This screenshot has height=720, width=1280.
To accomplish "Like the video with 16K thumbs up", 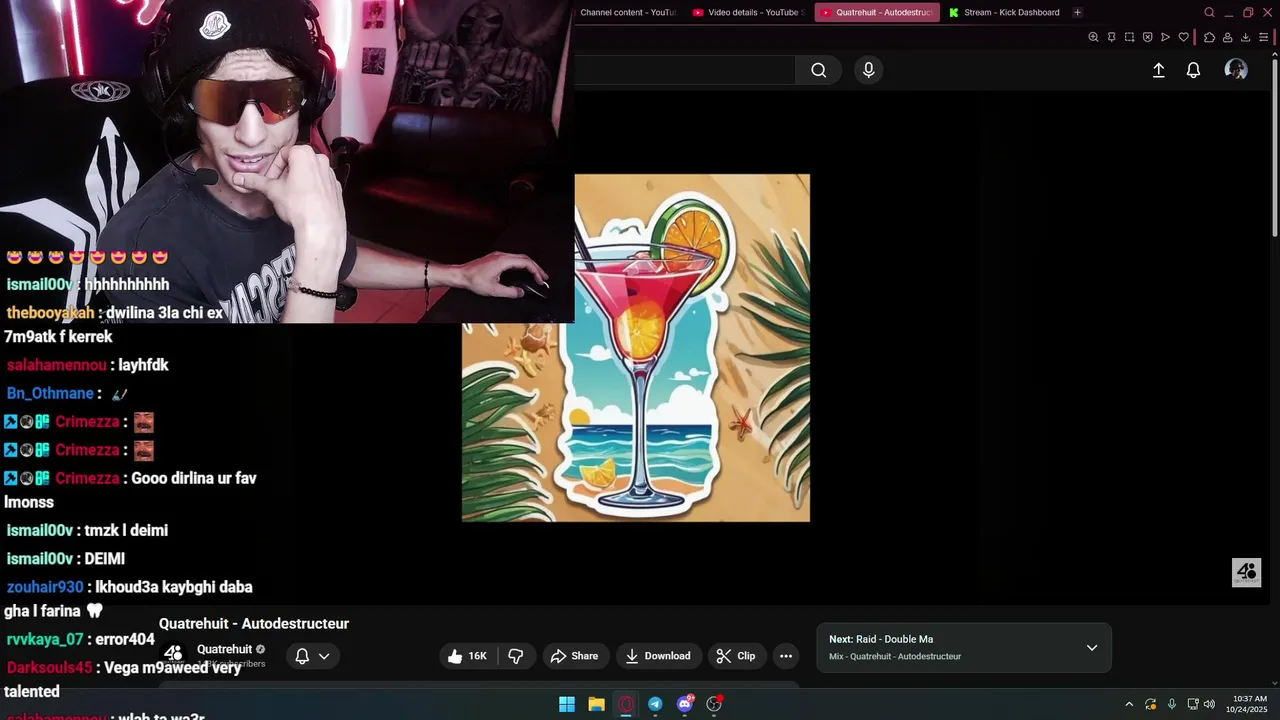I will [x=468, y=656].
